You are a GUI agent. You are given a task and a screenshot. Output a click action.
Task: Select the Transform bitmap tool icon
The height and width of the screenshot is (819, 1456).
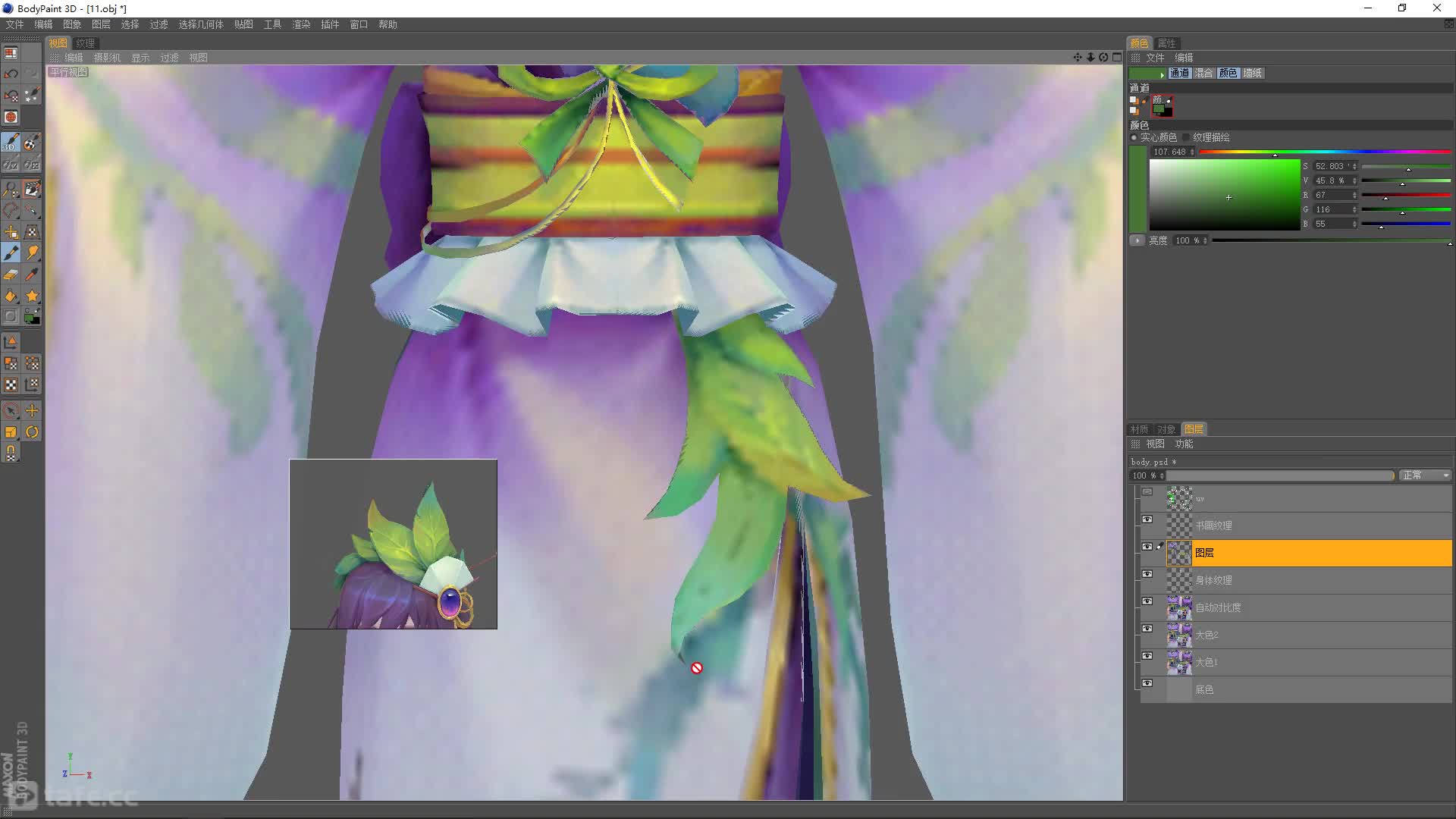[x=32, y=231]
